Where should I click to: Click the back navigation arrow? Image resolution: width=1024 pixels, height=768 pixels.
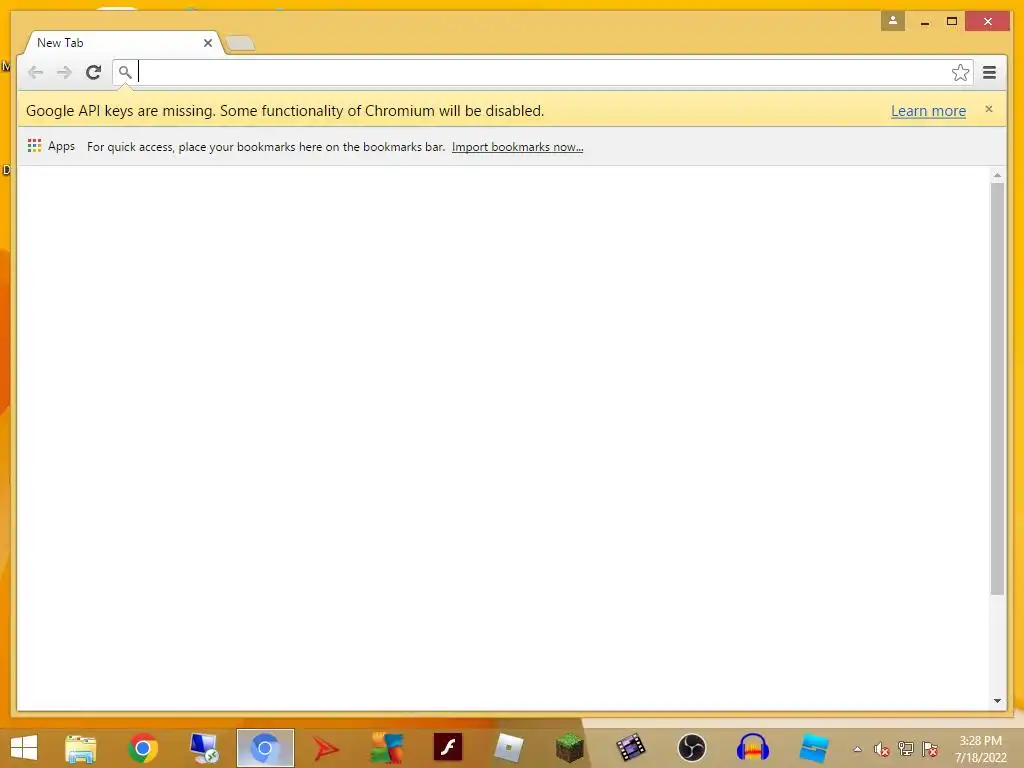click(36, 72)
